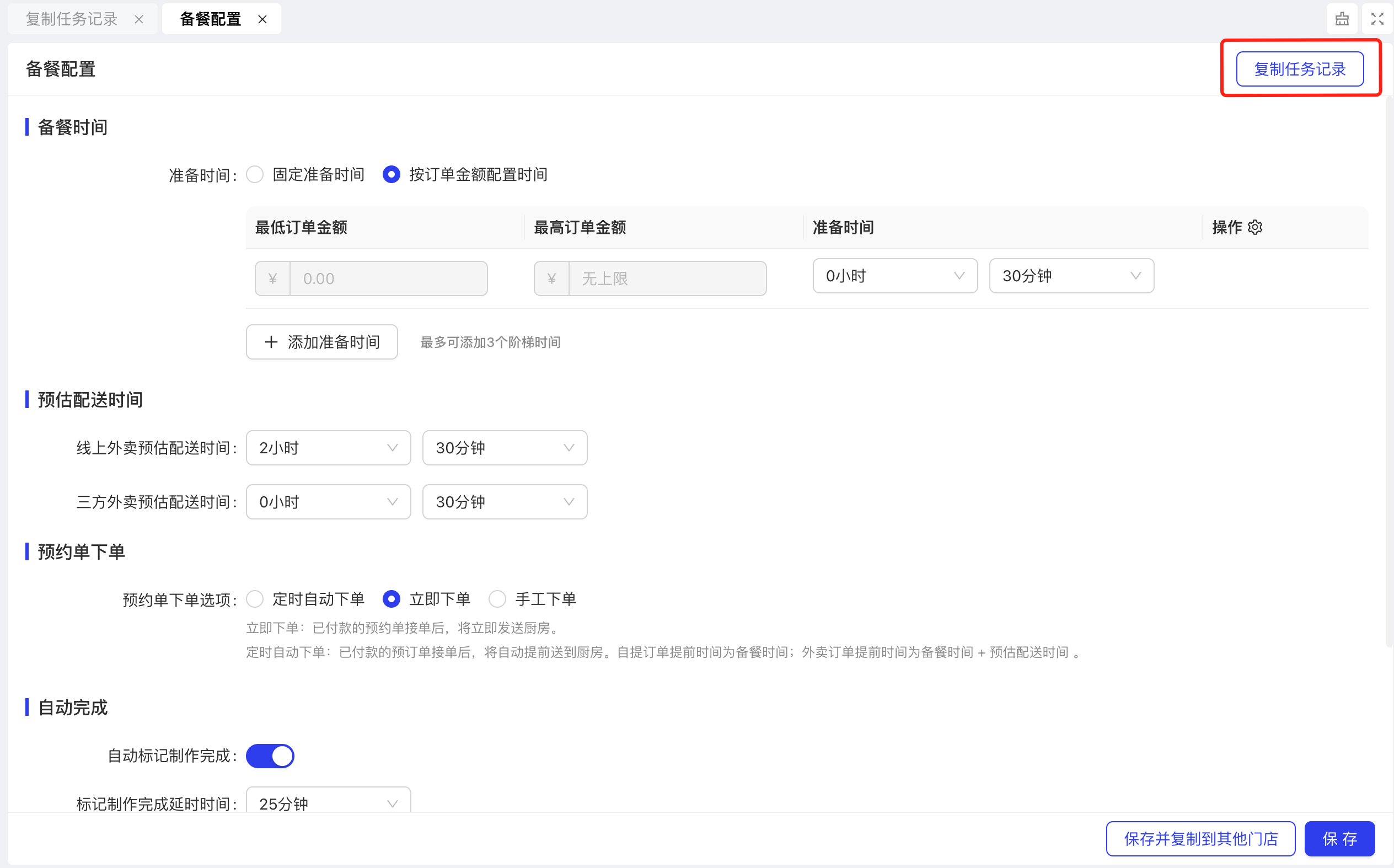Viewport: 1394px width, 868px height.
Task: Click the 预估配送时间 section heading
Action: [x=90, y=400]
